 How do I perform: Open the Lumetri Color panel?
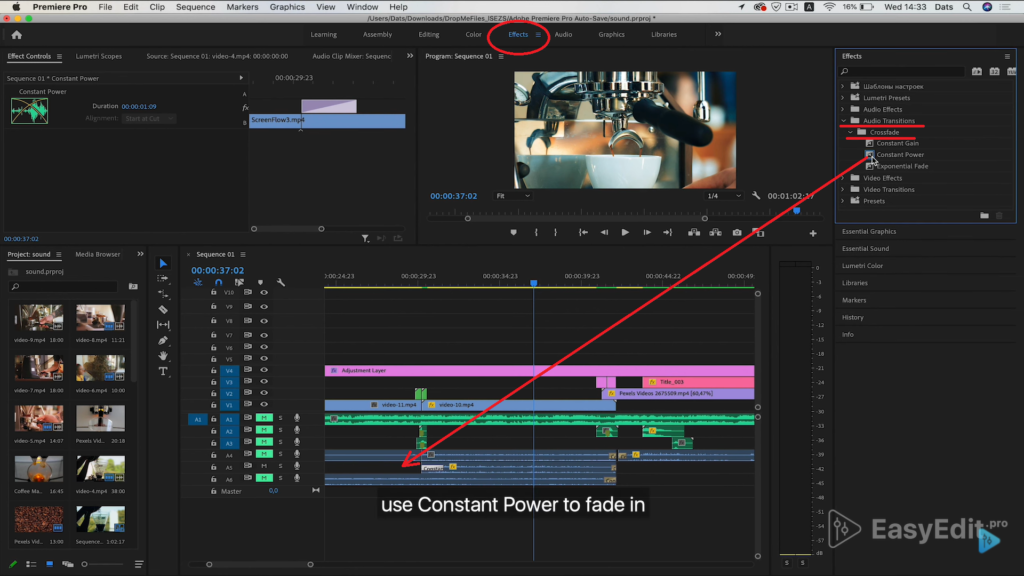point(862,266)
